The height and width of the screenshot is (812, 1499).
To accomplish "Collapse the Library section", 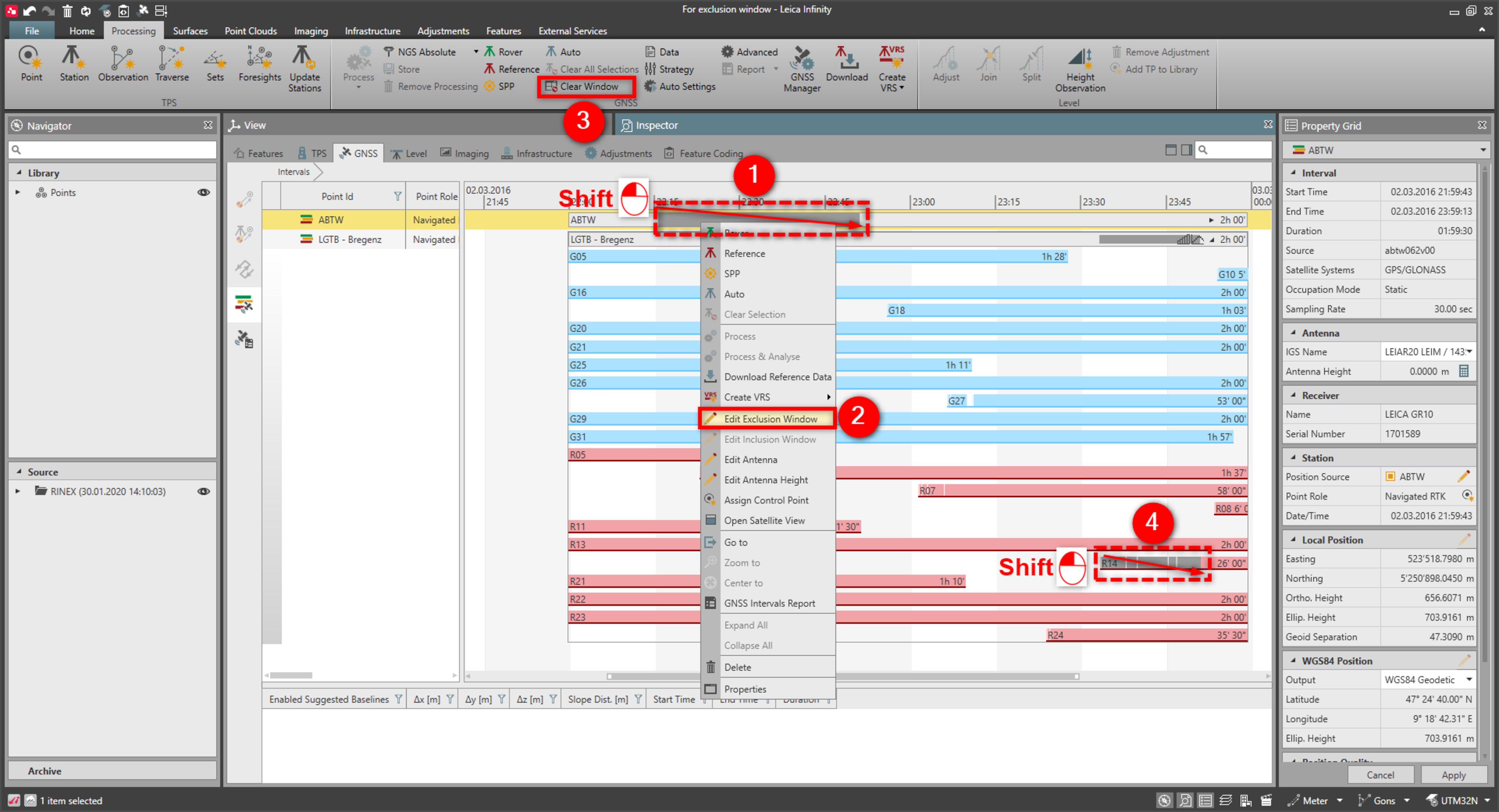I will tap(19, 172).
